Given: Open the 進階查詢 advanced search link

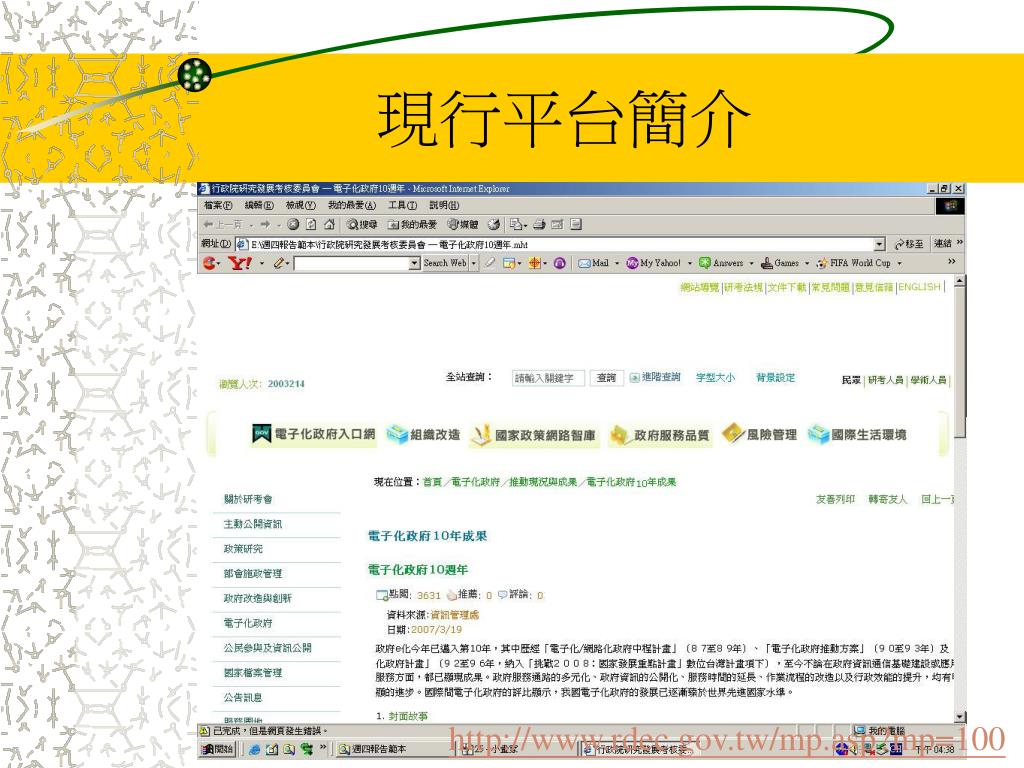Looking at the screenshot, I should [655, 377].
